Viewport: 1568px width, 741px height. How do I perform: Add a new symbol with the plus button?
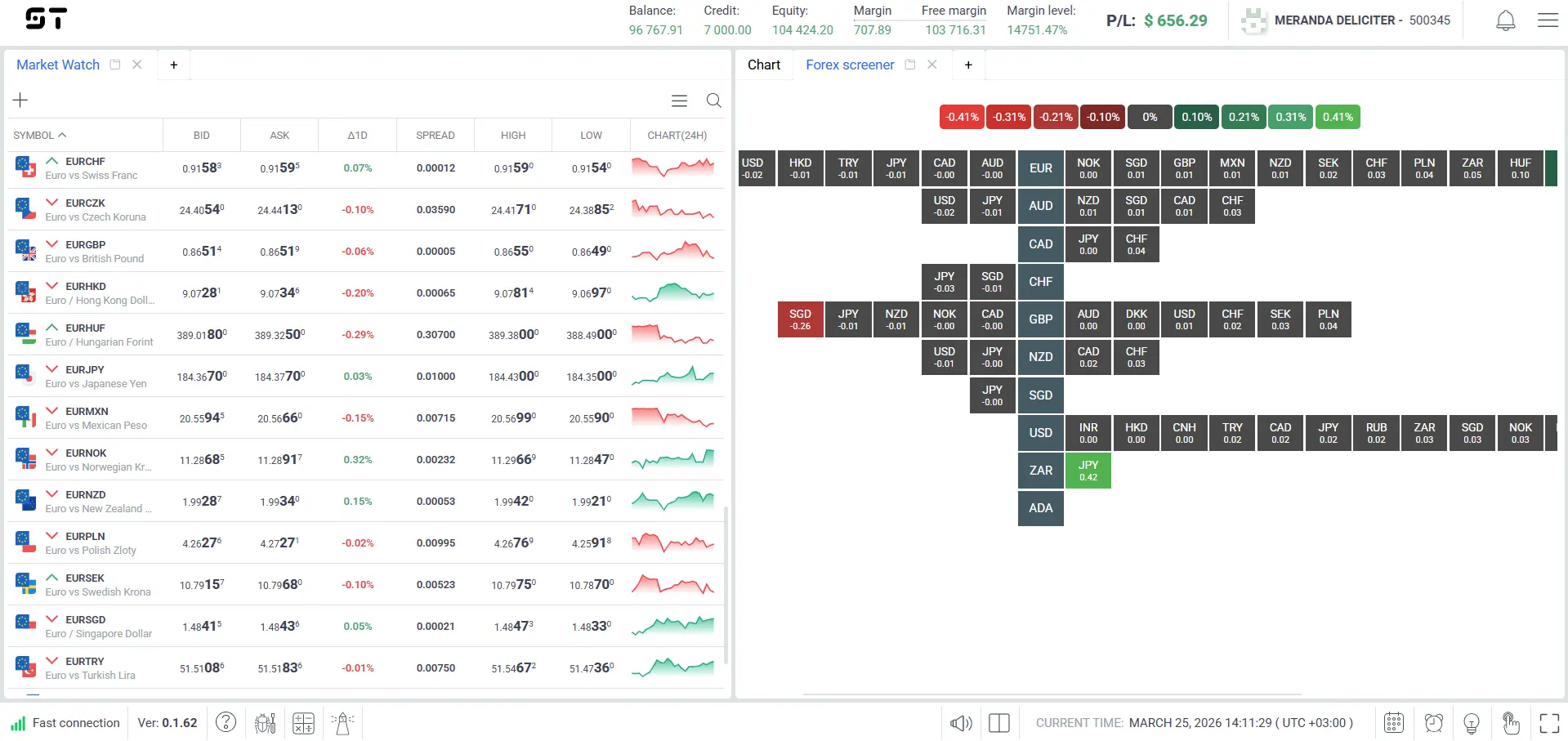click(x=20, y=100)
